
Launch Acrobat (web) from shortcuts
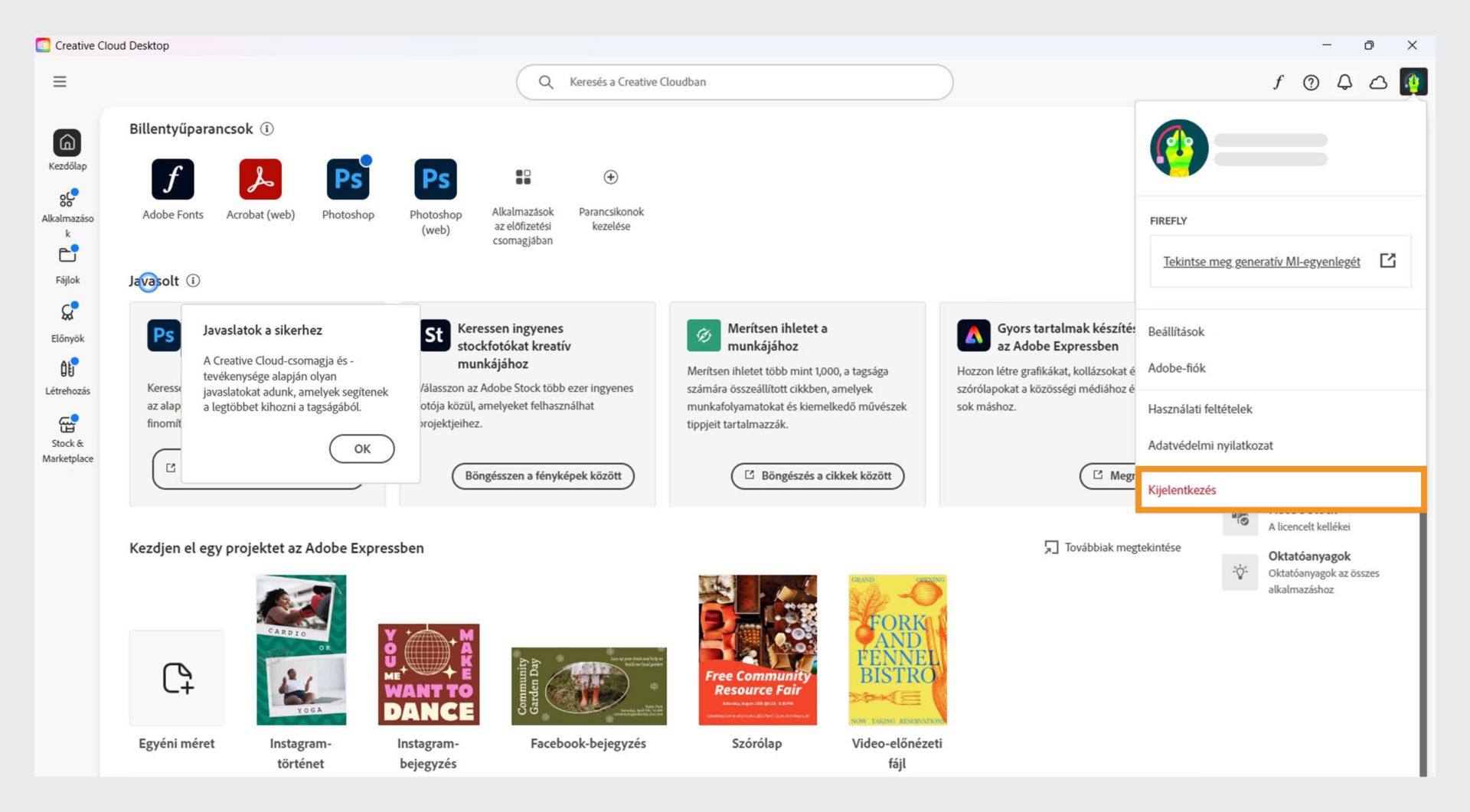tap(260, 179)
